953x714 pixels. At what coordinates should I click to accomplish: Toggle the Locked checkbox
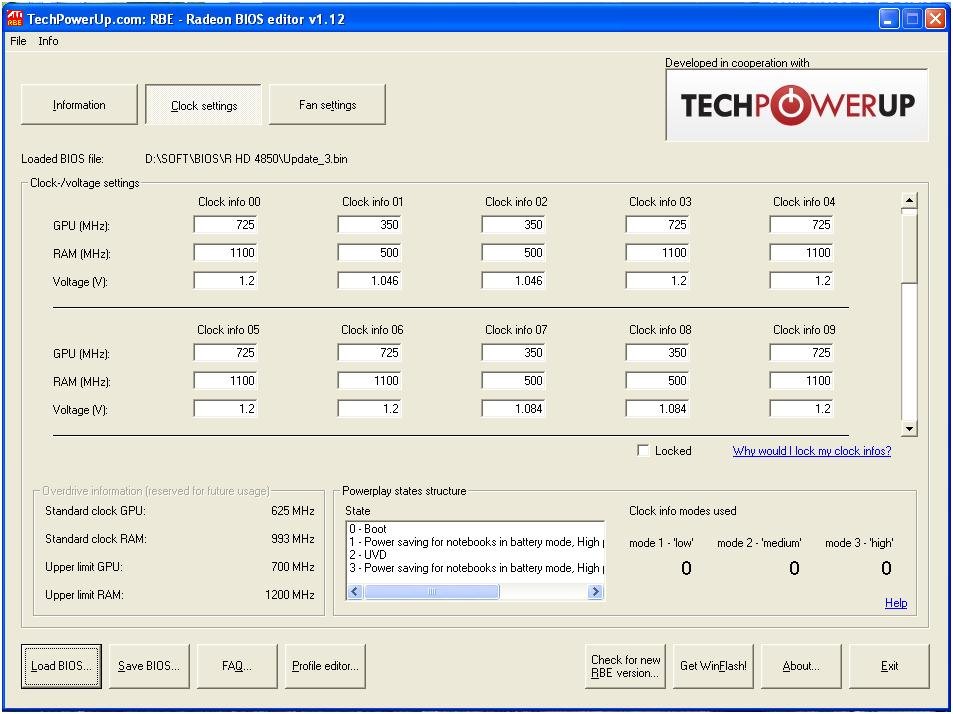point(643,450)
